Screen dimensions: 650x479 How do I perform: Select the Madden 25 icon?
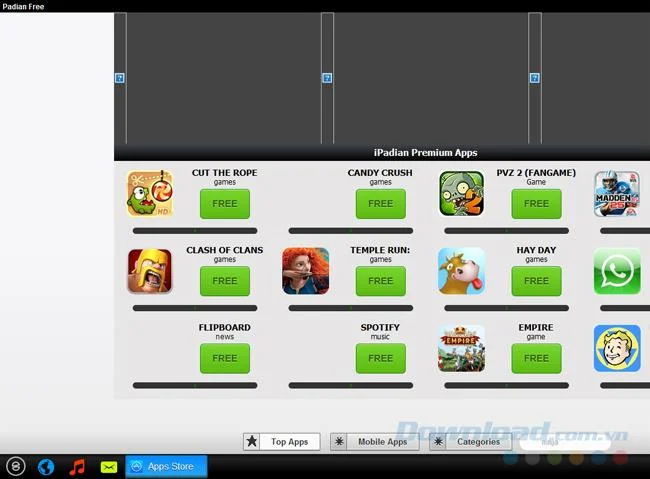[617, 194]
